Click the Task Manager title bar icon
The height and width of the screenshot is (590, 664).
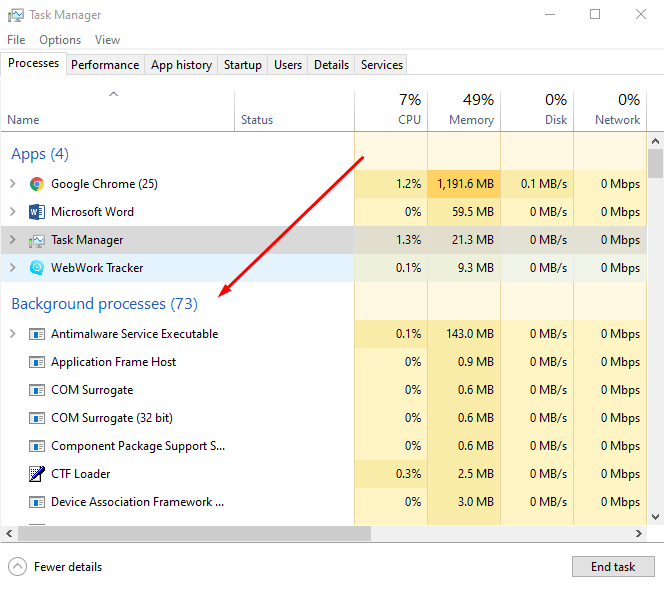(16, 15)
